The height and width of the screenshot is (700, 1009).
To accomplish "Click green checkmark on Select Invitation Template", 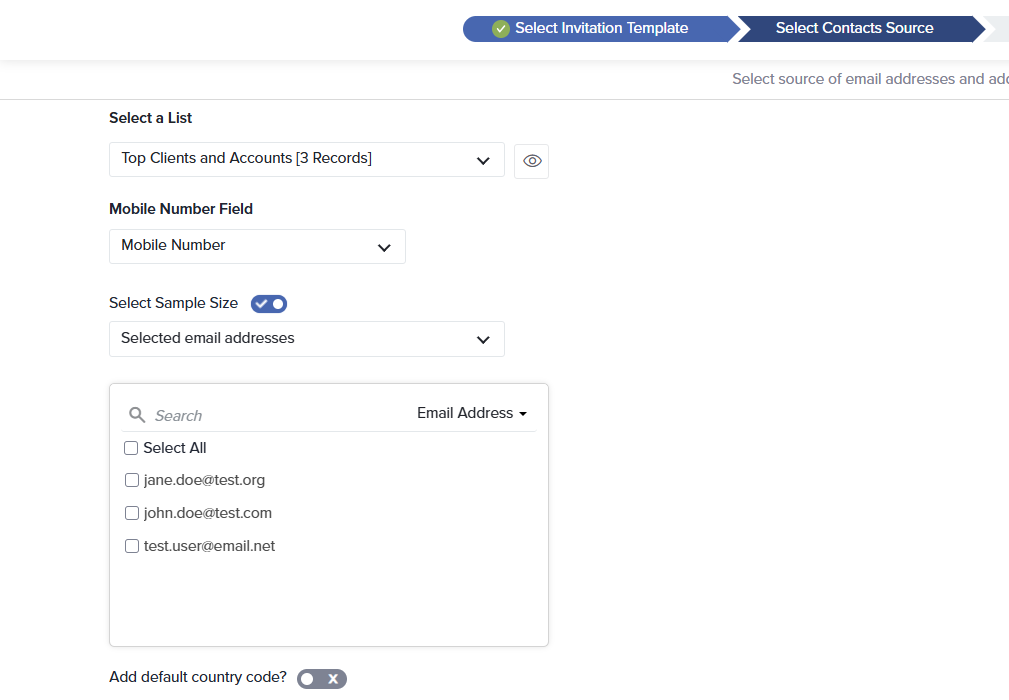I will point(501,29).
